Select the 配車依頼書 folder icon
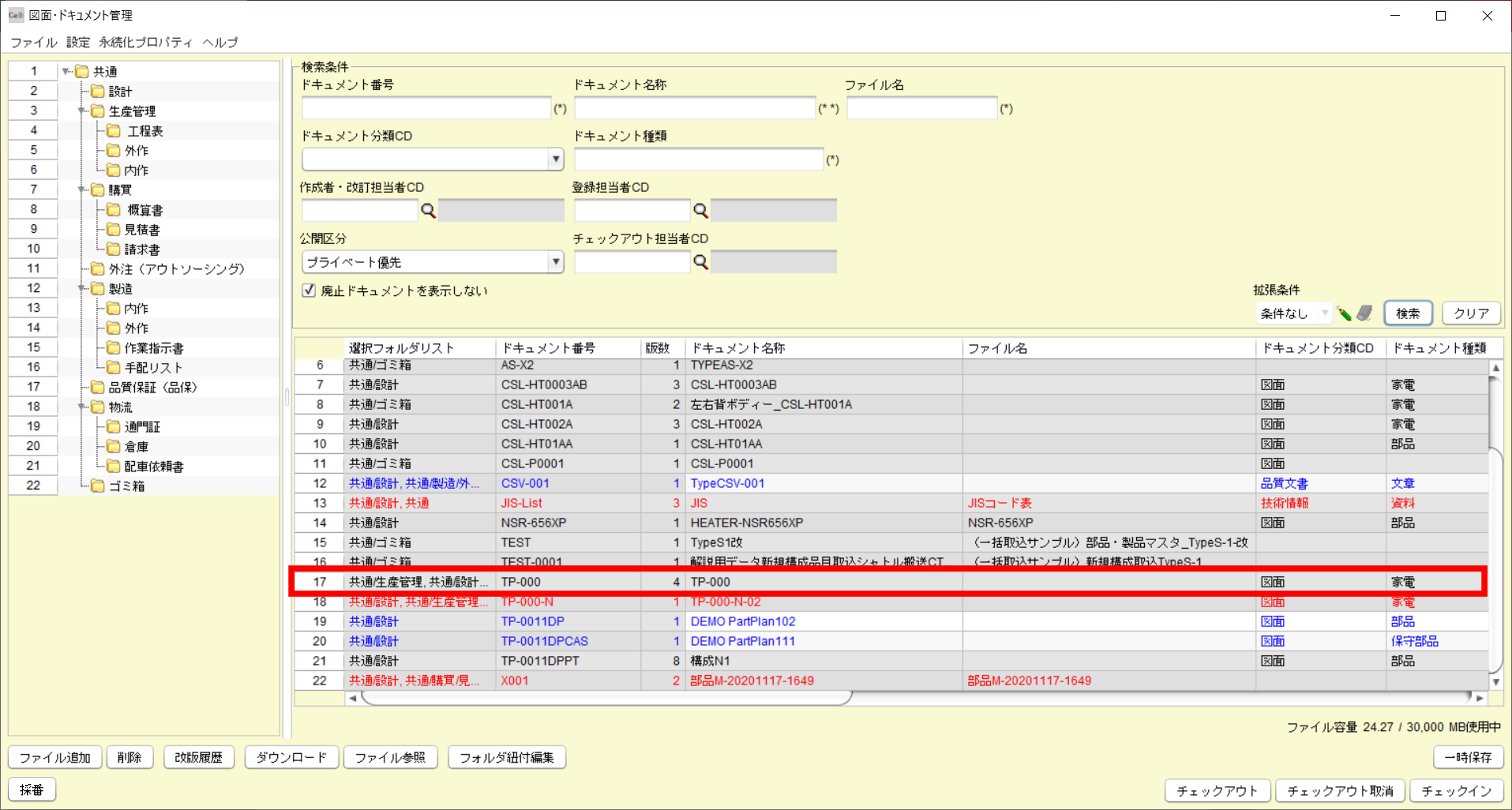 (113, 467)
